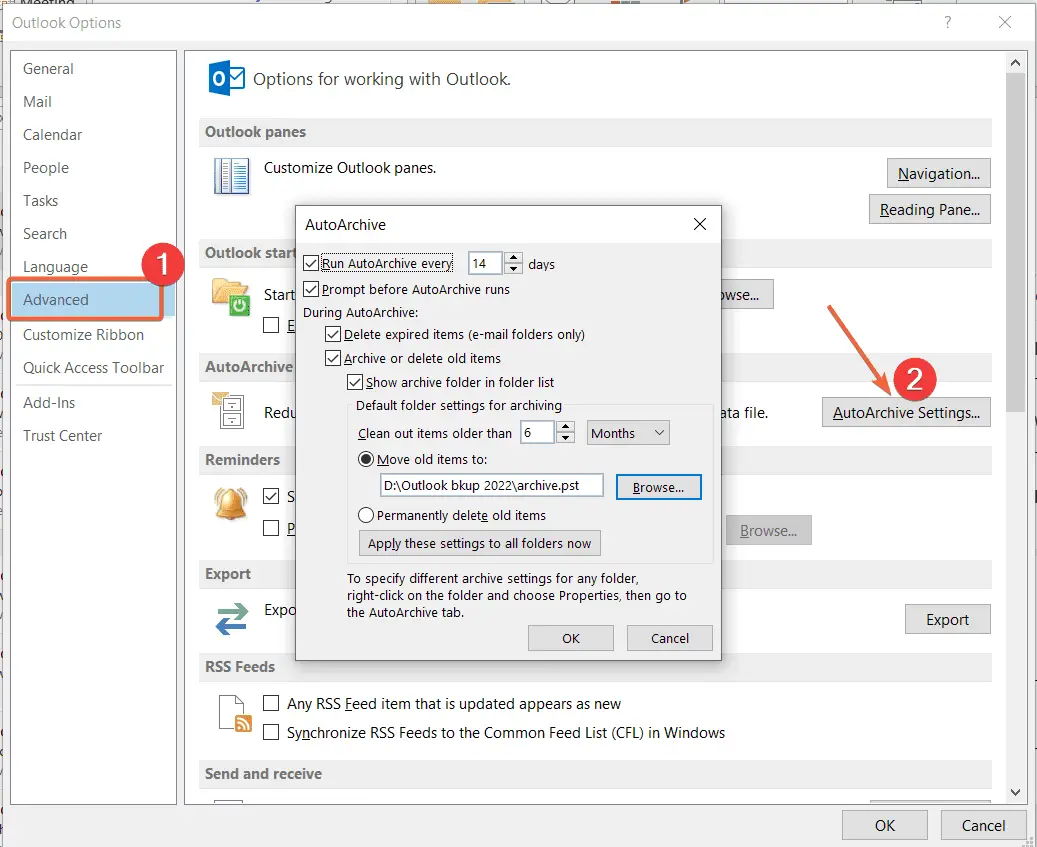
Task: Open the Search options category
Action: click(44, 234)
